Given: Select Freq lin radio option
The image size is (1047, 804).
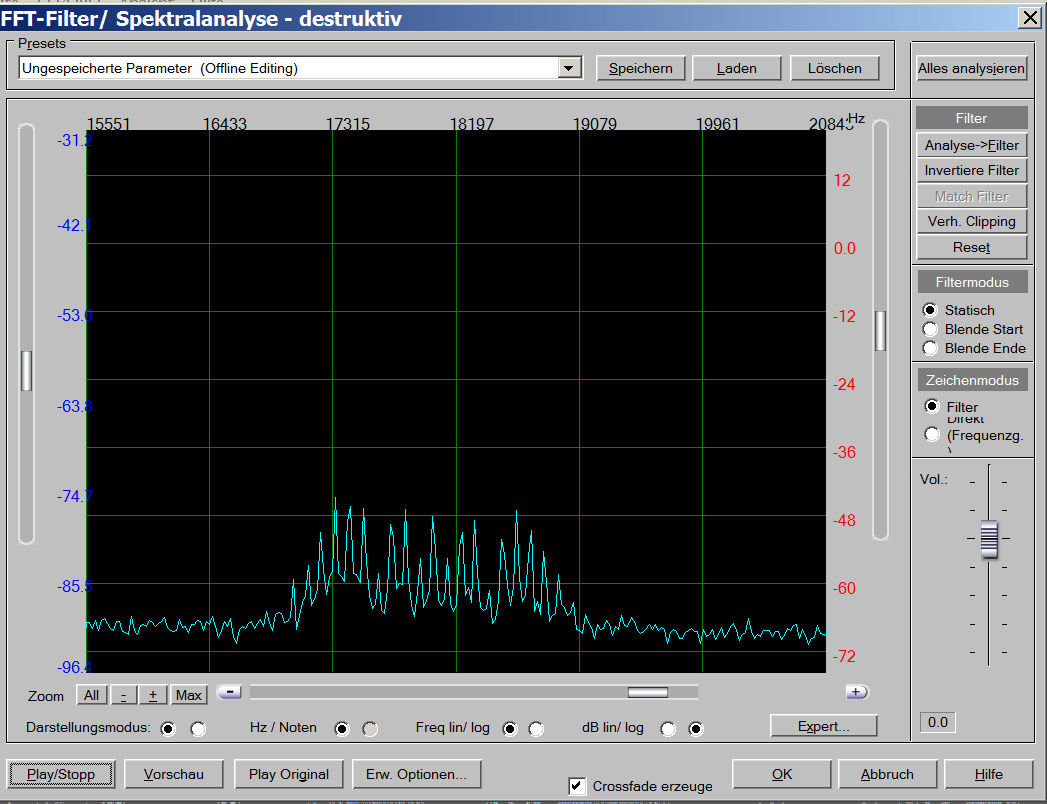Looking at the screenshot, I should (510, 729).
